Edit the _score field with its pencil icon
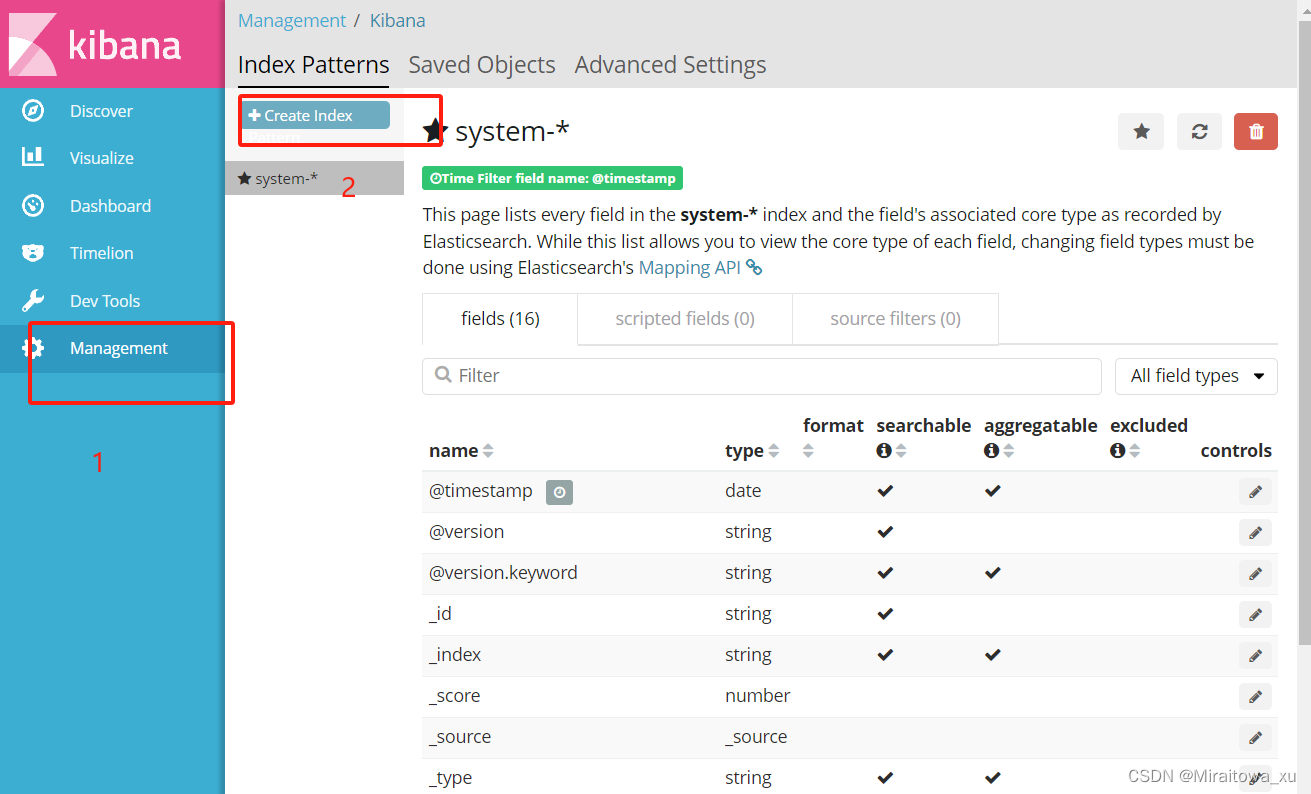Image resolution: width=1311 pixels, height=794 pixels. click(x=1255, y=696)
